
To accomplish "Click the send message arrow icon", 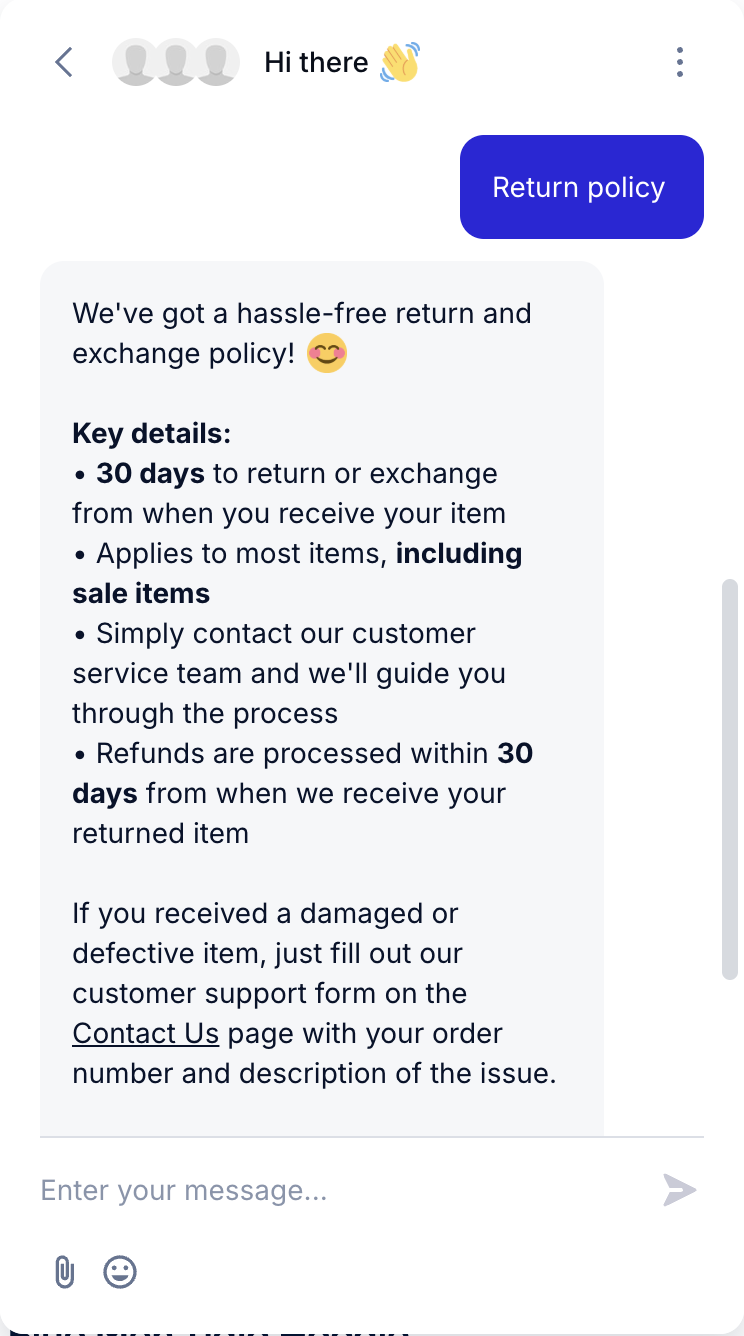I will 680,1190.
